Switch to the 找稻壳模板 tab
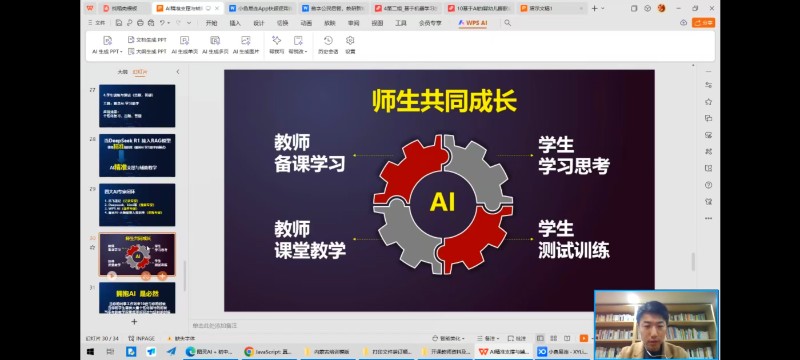 [x=124, y=8]
